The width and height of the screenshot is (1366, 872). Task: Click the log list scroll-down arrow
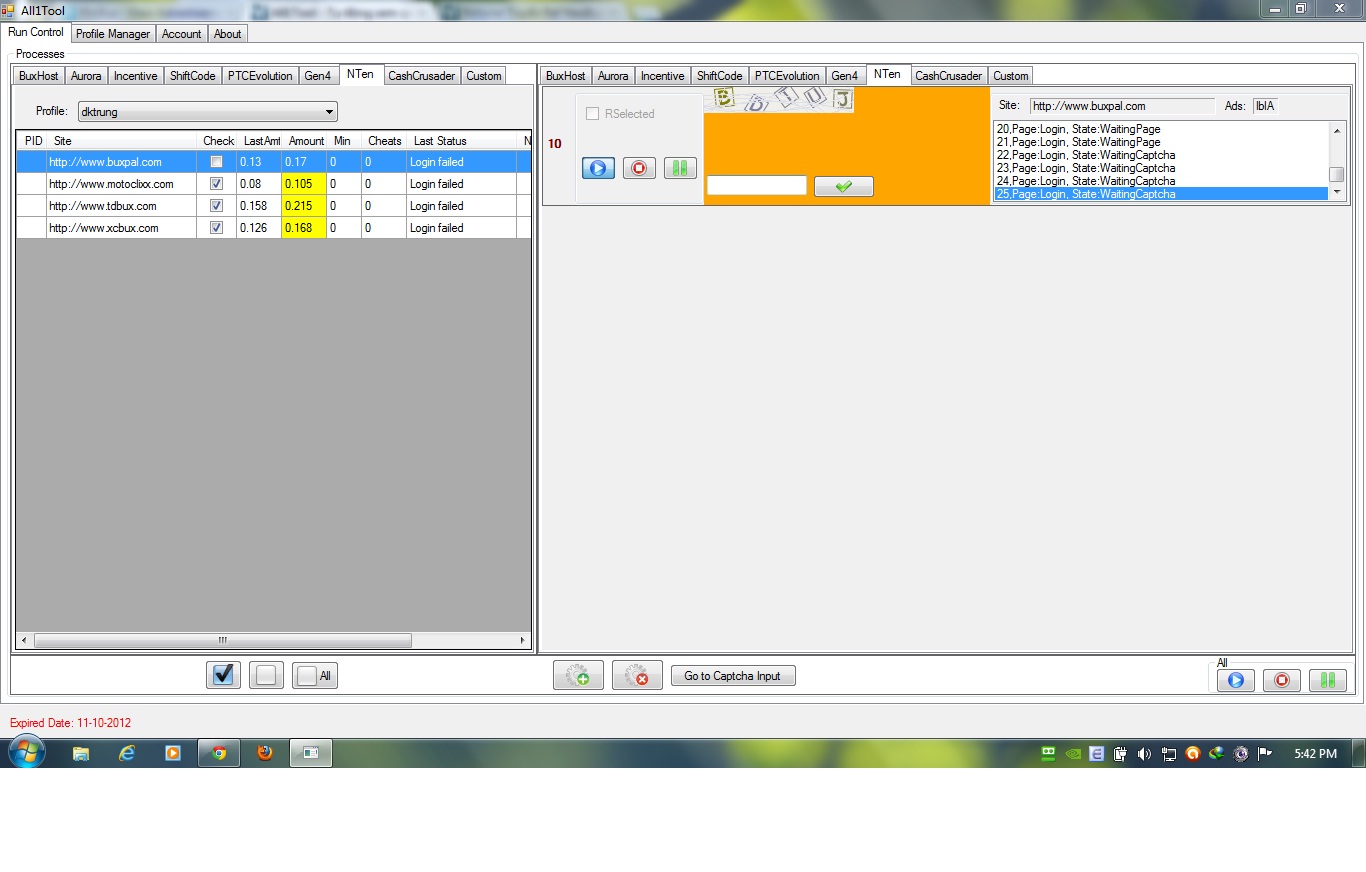tap(1336, 193)
